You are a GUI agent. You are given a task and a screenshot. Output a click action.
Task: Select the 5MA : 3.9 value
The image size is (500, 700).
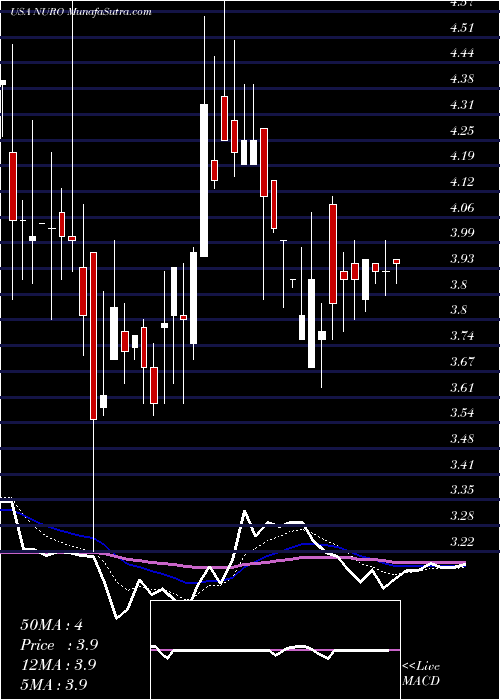pos(54,684)
